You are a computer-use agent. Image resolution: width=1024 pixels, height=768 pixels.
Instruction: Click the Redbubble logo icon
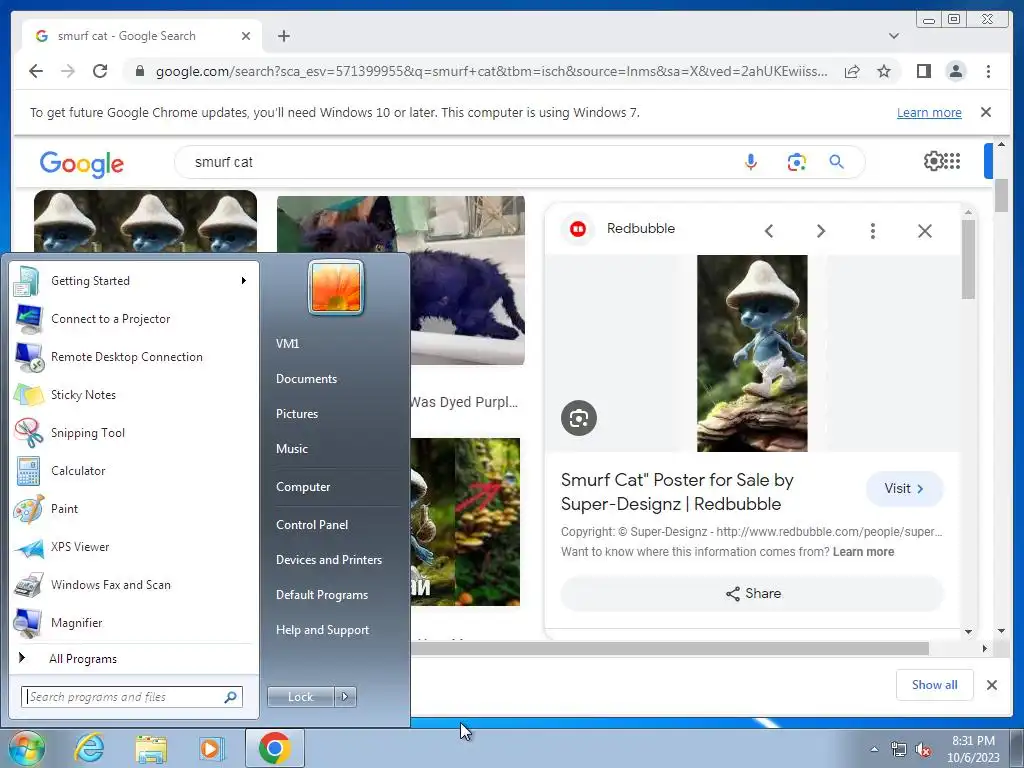(x=578, y=229)
